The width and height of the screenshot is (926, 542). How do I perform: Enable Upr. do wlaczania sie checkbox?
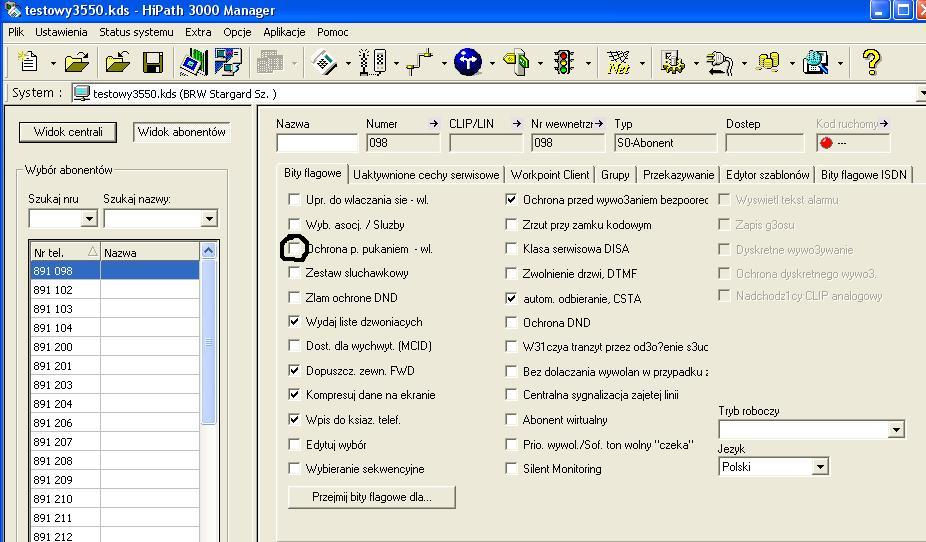pos(294,200)
